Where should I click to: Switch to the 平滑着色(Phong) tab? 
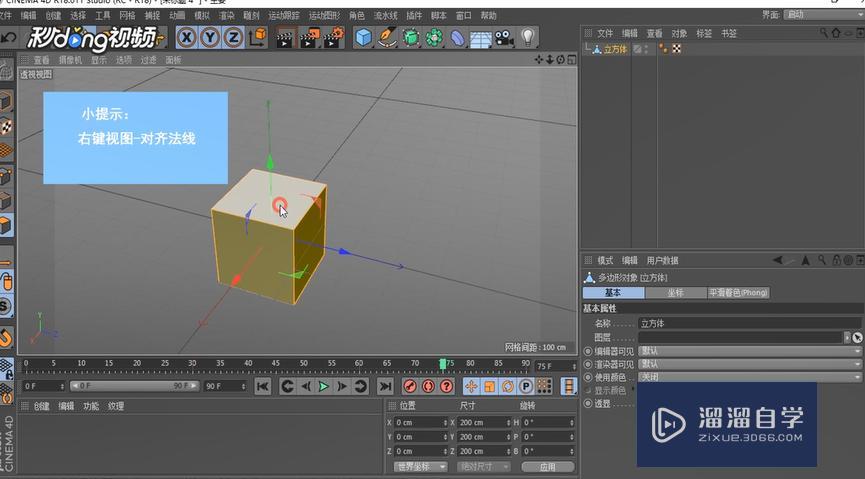(738, 292)
